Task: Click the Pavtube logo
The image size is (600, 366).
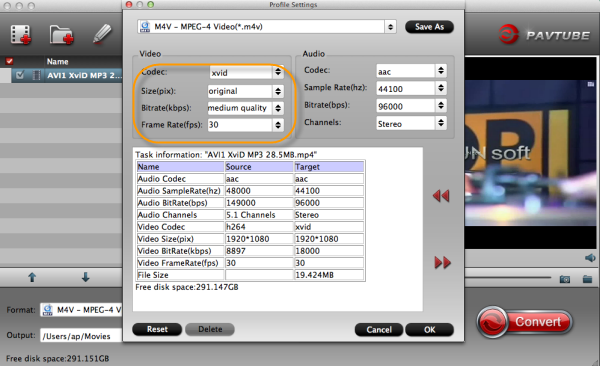Action: coord(545,35)
